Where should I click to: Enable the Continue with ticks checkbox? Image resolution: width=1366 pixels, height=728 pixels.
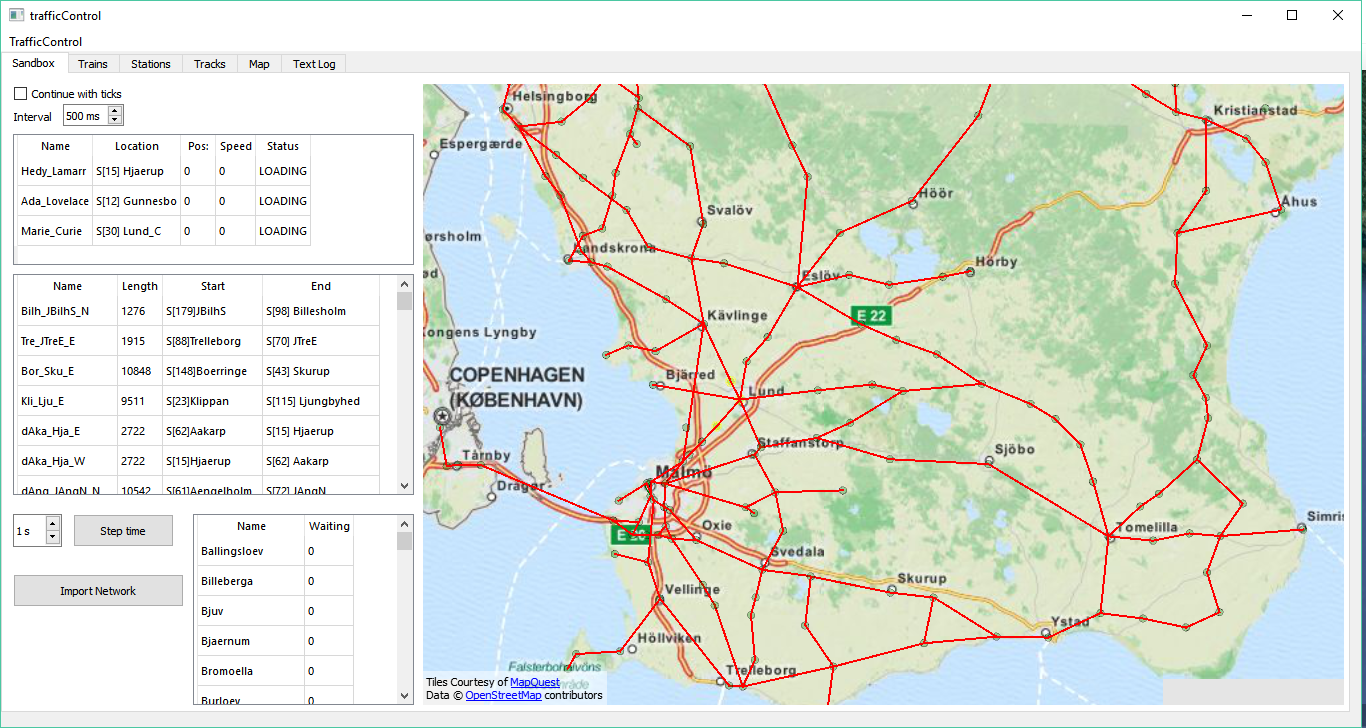[20, 93]
